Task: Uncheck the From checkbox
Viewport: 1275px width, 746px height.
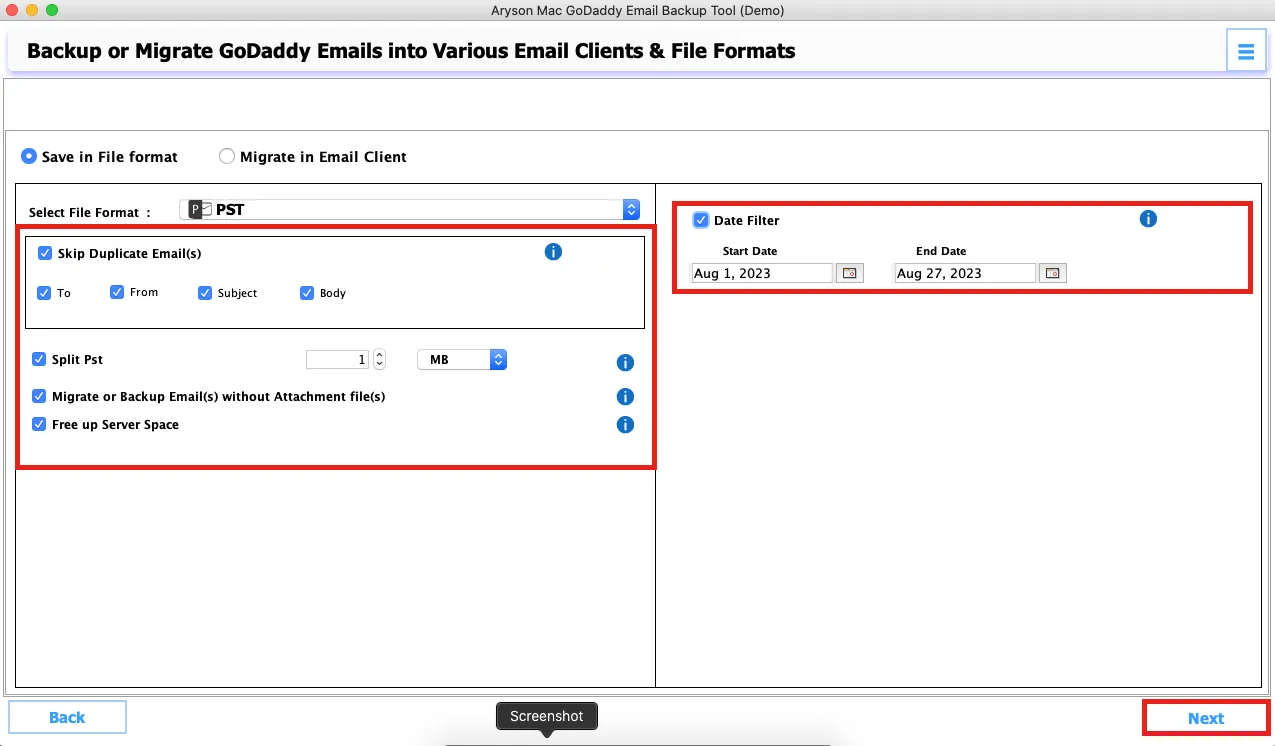Action: (x=117, y=292)
